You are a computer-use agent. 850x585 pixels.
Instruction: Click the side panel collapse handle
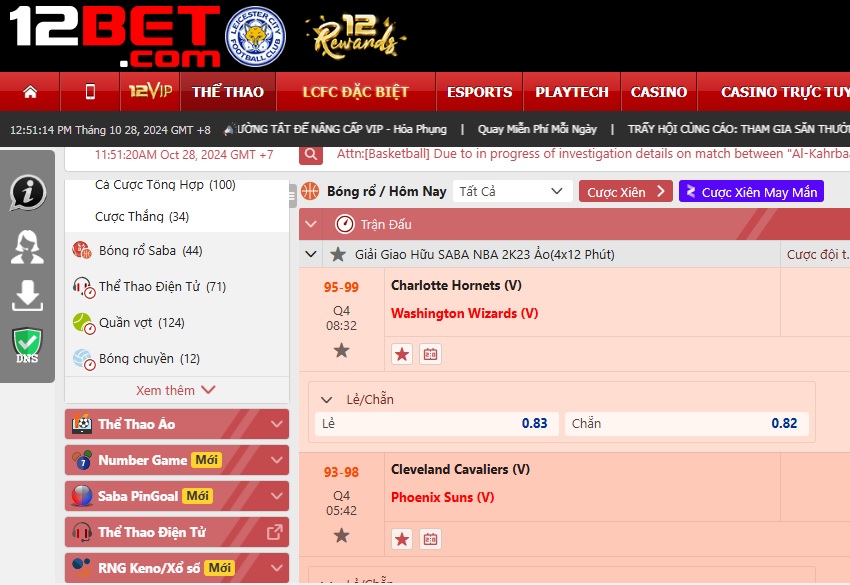pyautogui.click(x=292, y=195)
